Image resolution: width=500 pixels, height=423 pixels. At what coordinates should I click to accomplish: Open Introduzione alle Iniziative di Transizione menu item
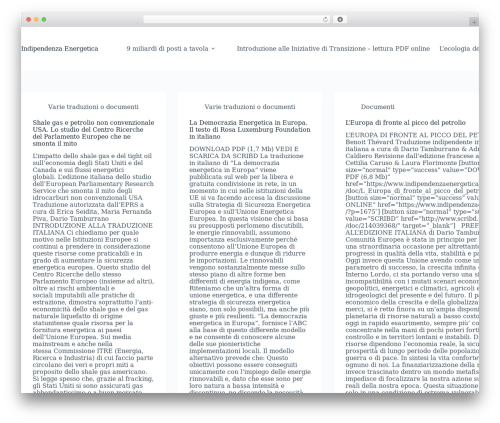(333, 49)
